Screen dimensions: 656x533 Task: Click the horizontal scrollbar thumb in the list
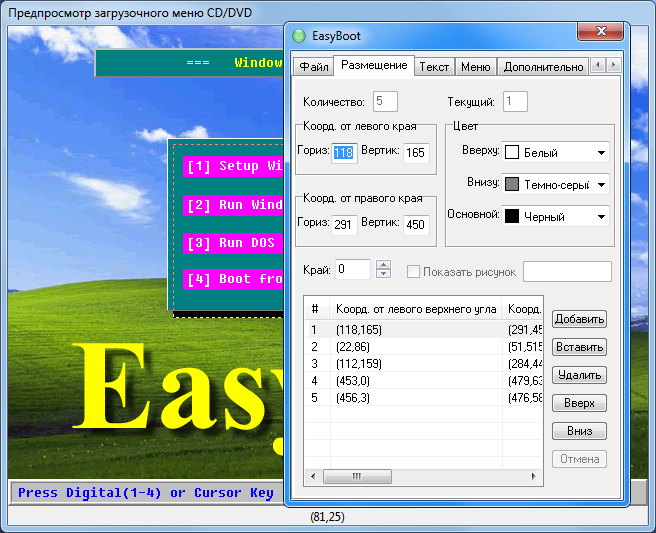tap(357, 476)
